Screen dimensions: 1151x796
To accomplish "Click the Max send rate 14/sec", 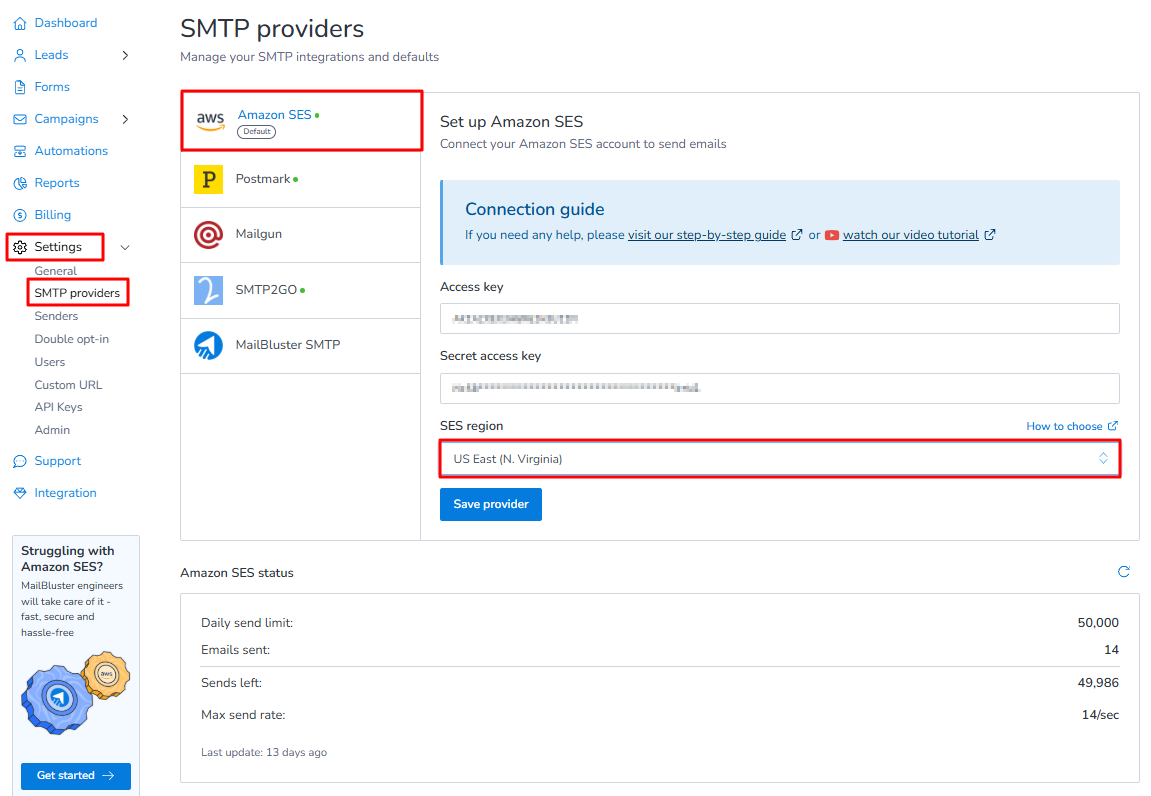I will coord(1100,715).
